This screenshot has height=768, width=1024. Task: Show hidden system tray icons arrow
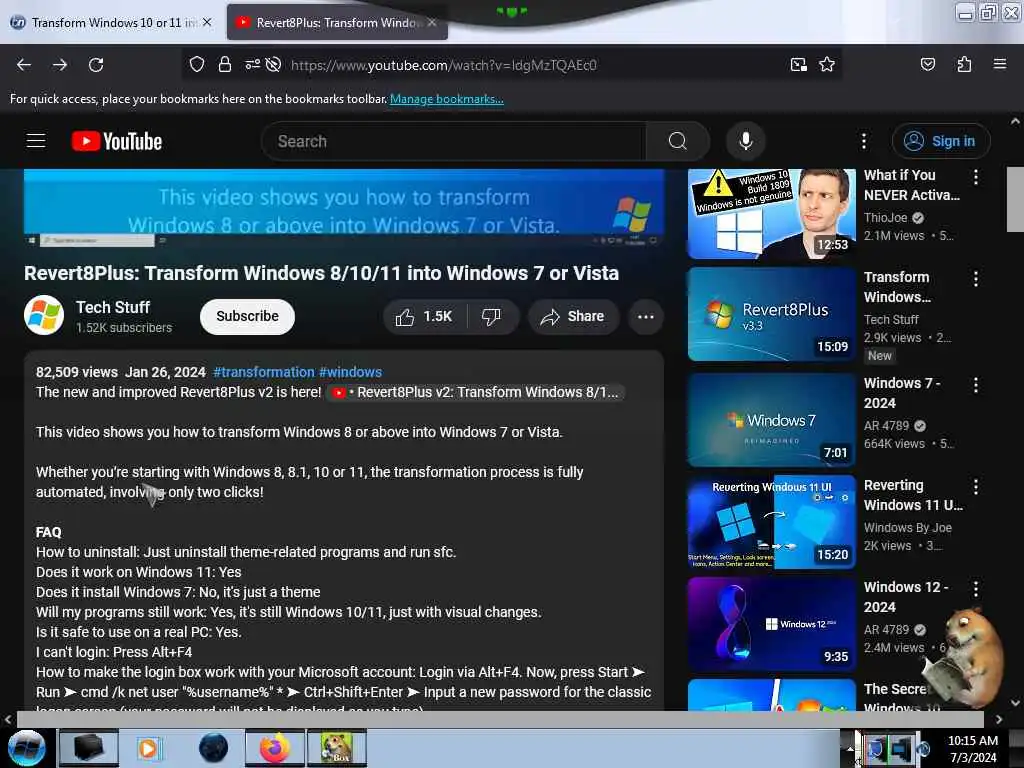[x=850, y=748]
